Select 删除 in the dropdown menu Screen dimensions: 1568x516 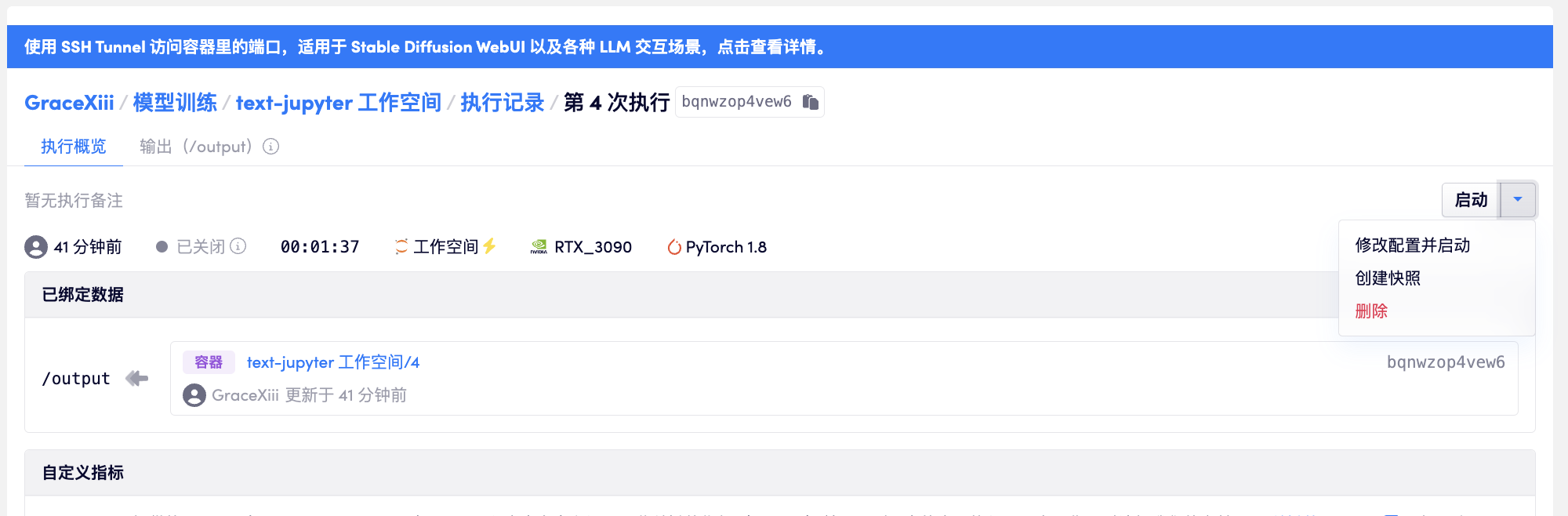pos(1371,311)
